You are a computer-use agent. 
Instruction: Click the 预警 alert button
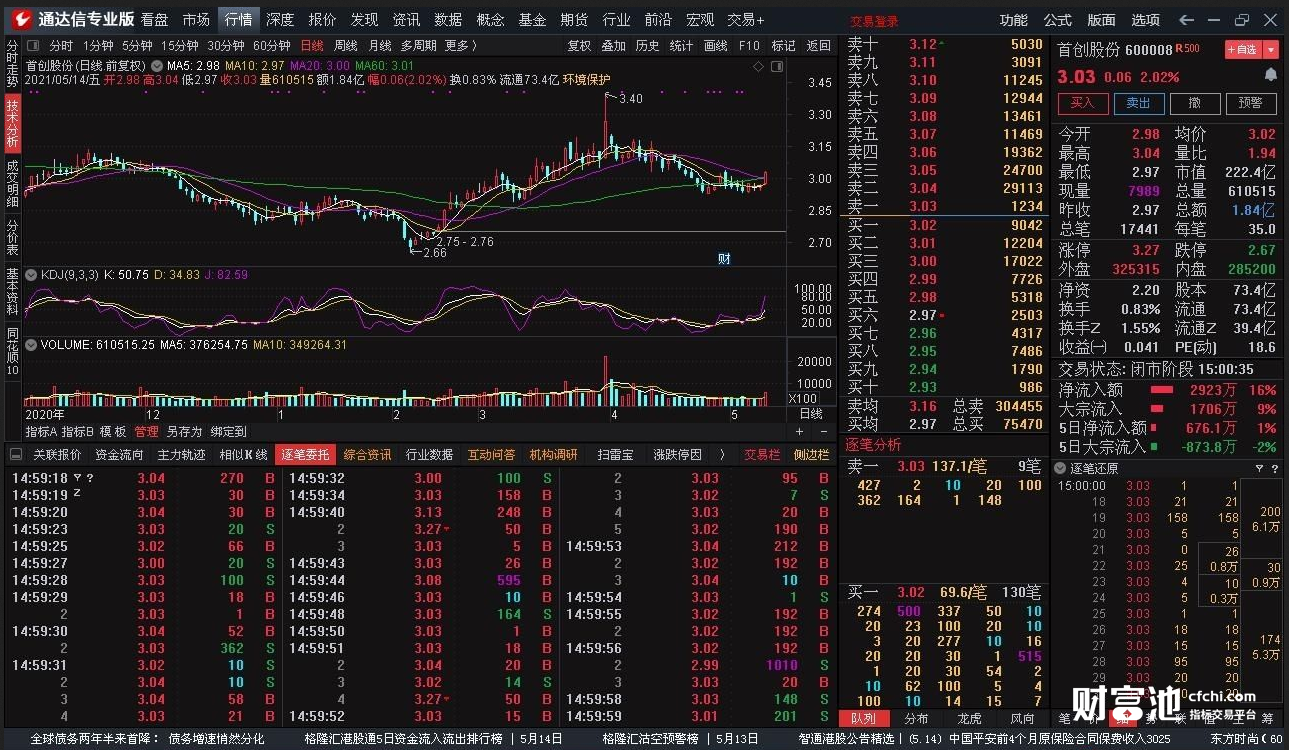(x=1250, y=103)
